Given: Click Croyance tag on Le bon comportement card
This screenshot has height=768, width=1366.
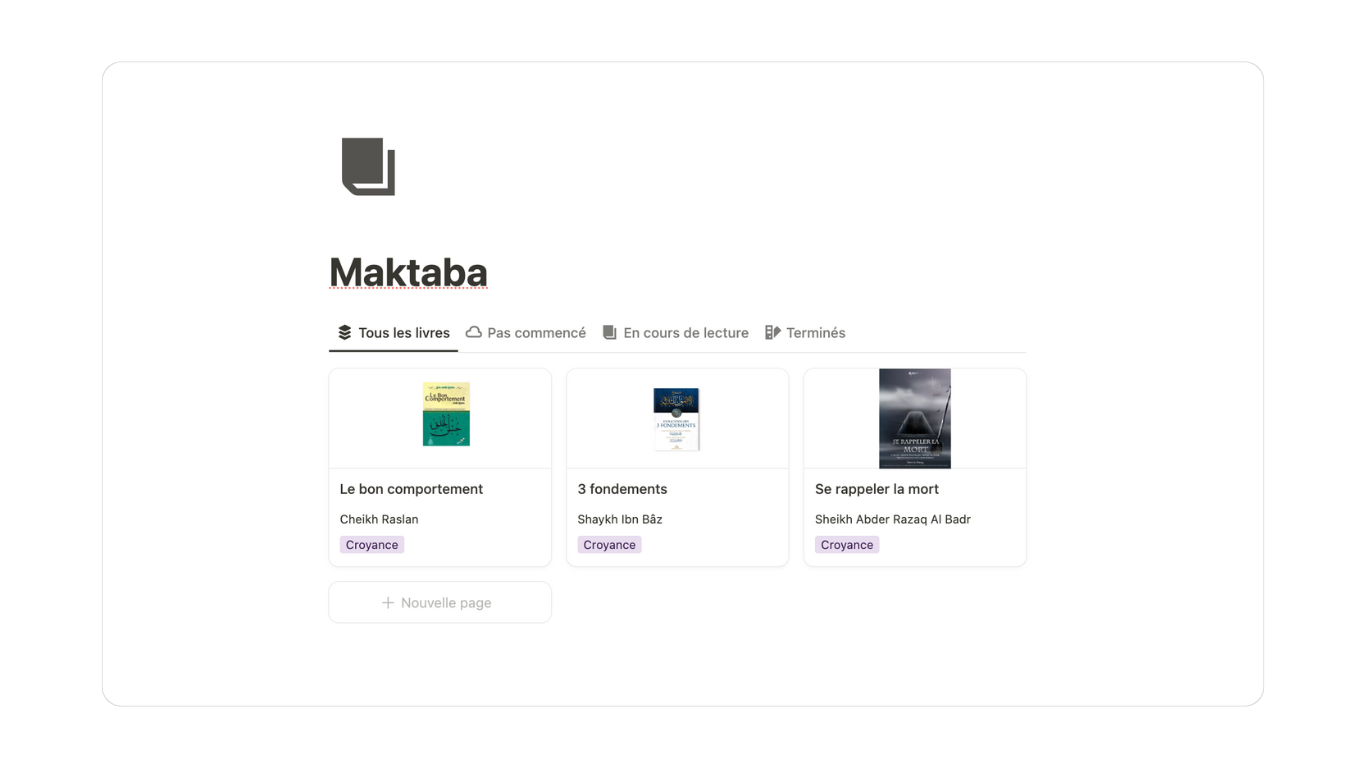Looking at the screenshot, I should coord(372,545).
